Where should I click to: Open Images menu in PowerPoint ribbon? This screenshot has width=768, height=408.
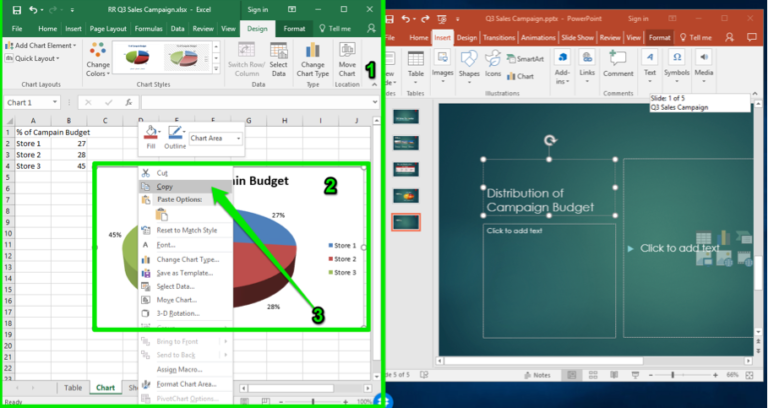[442, 64]
